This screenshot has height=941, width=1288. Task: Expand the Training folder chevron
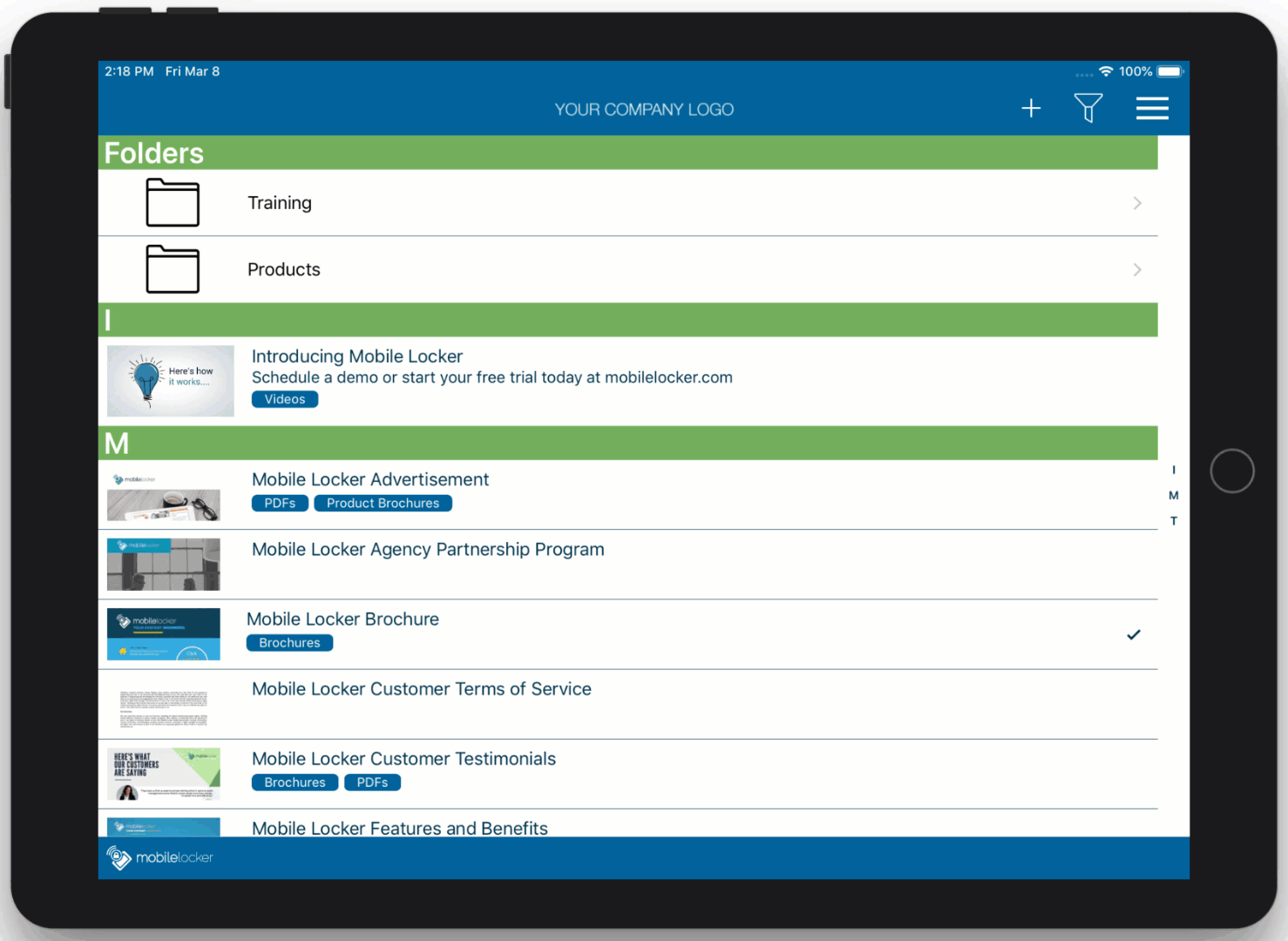tap(1137, 203)
